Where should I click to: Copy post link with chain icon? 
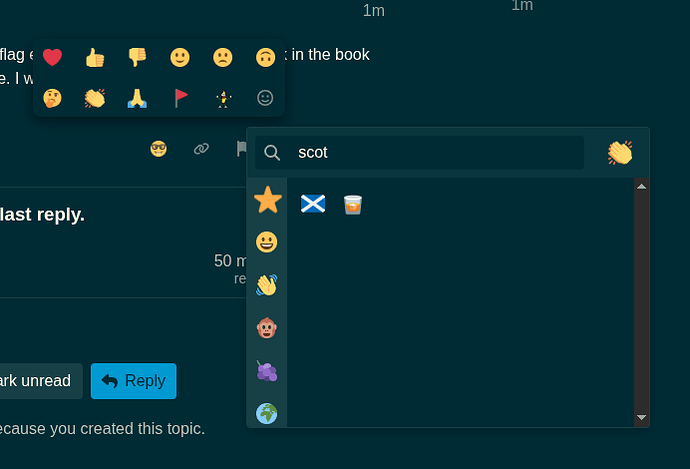(202, 149)
